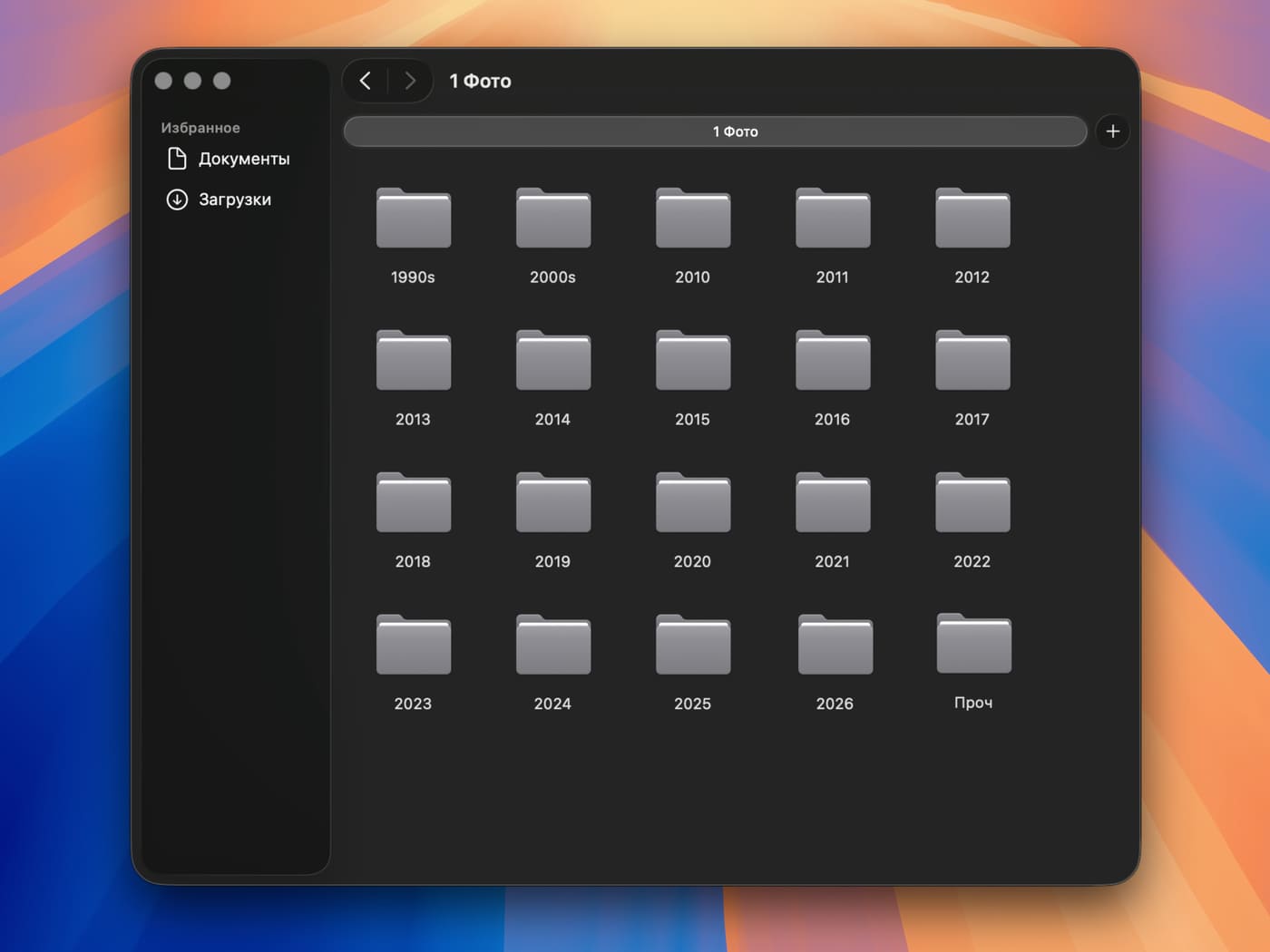Select the 2012 folder icon
1270x952 pixels.
[972, 219]
